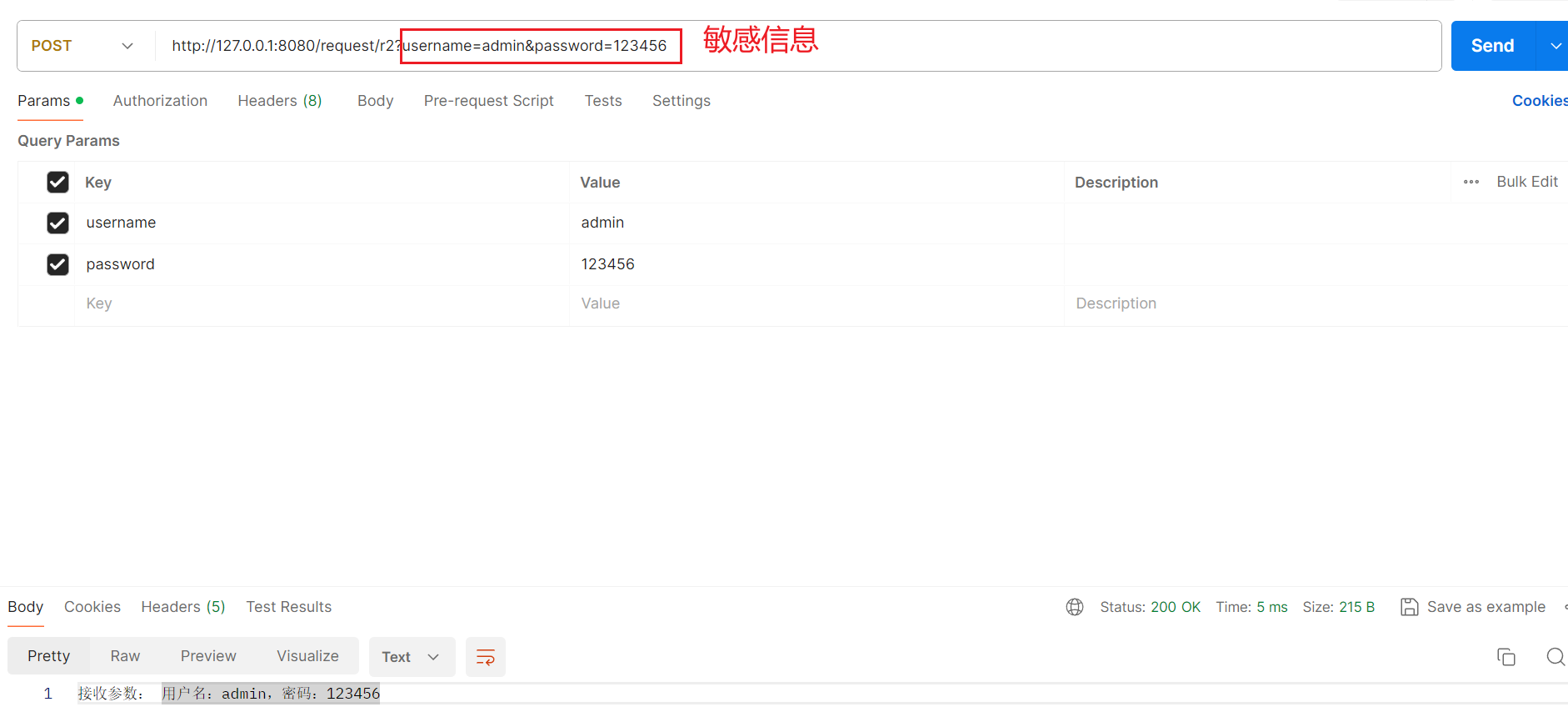The width and height of the screenshot is (1568, 722).
Task: Select the Pretty response view
Action: (x=48, y=656)
